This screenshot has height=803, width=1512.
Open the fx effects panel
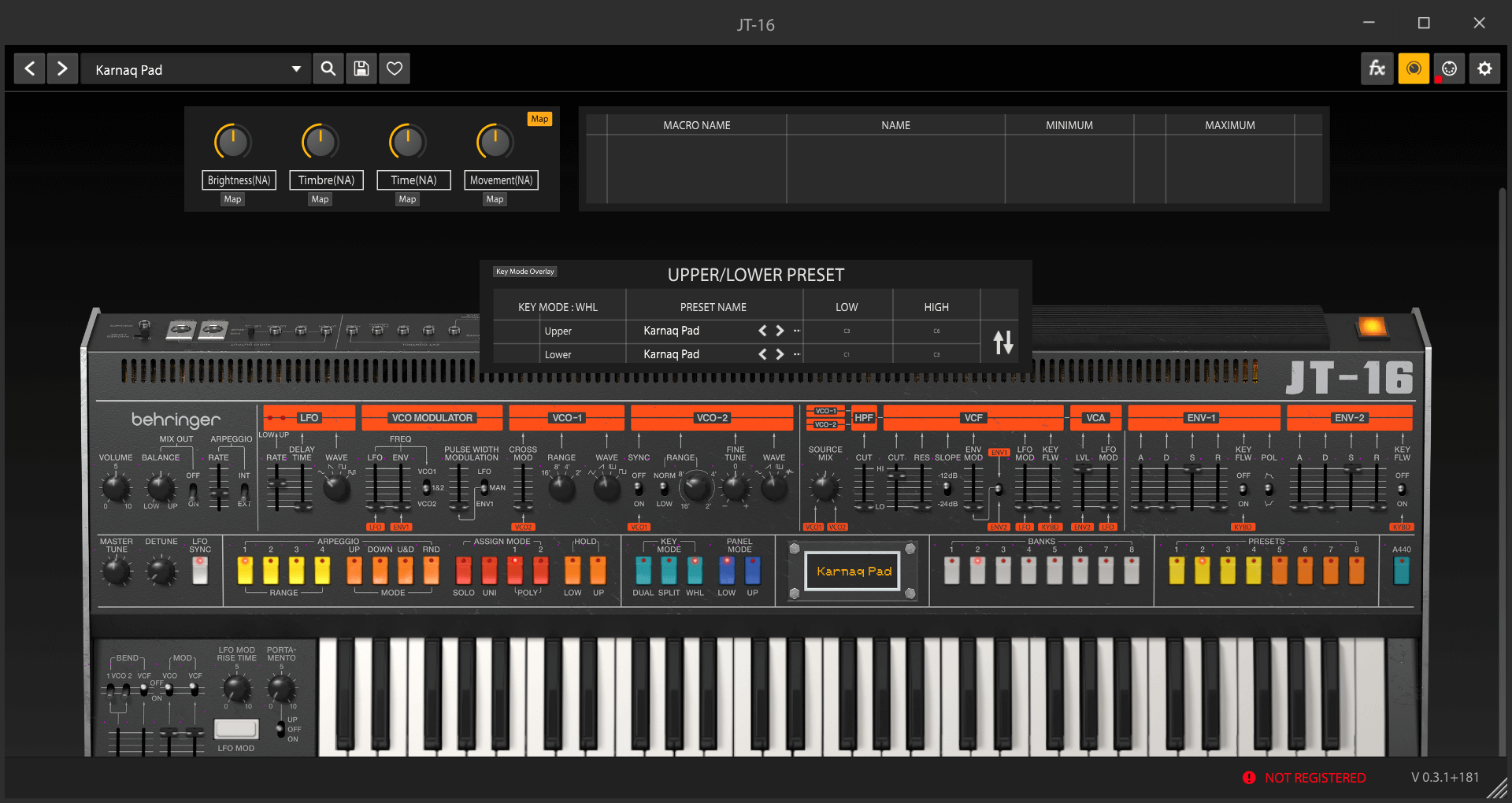tap(1377, 69)
